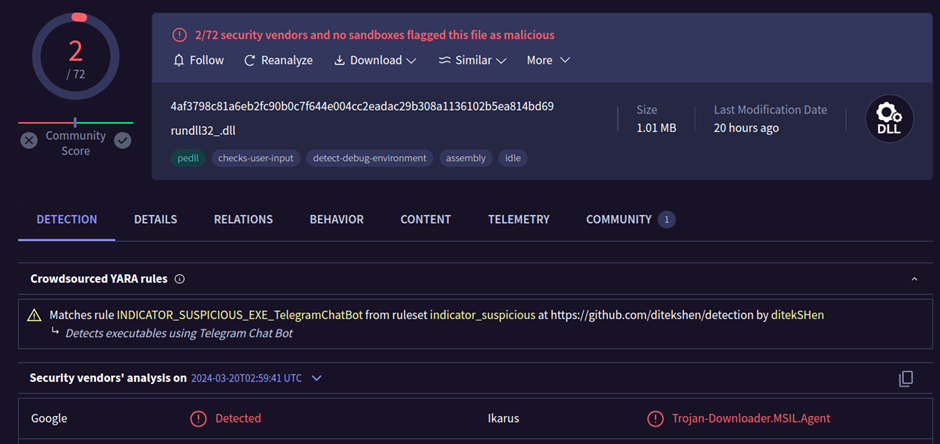Expand the Similar dropdown

(x=472, y=60)
